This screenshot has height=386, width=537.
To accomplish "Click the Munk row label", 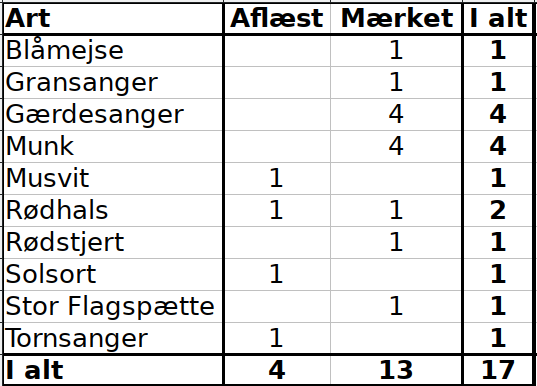I will click(113, 146).
